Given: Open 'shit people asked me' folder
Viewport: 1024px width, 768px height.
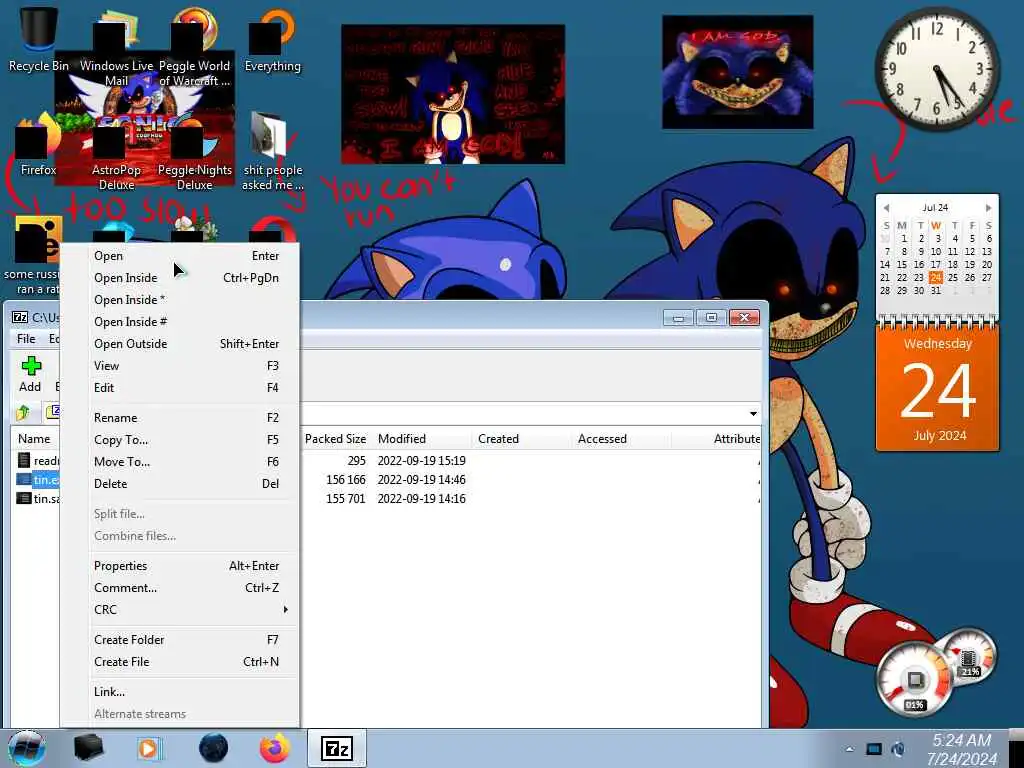Looking at the screenshot, I should point(272,152).
